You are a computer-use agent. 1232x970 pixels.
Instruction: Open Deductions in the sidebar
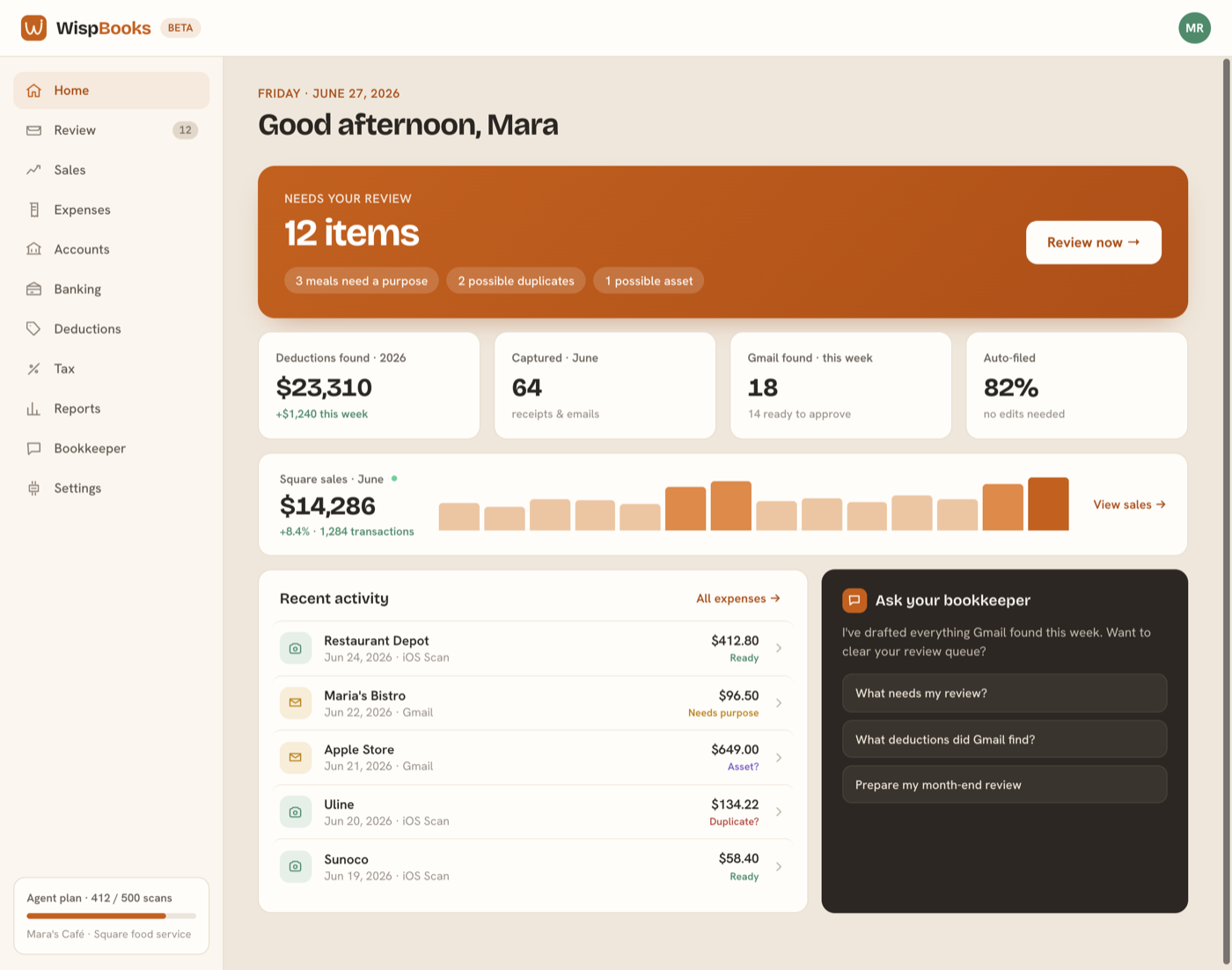pyautogui.click(x=111, y=328)
